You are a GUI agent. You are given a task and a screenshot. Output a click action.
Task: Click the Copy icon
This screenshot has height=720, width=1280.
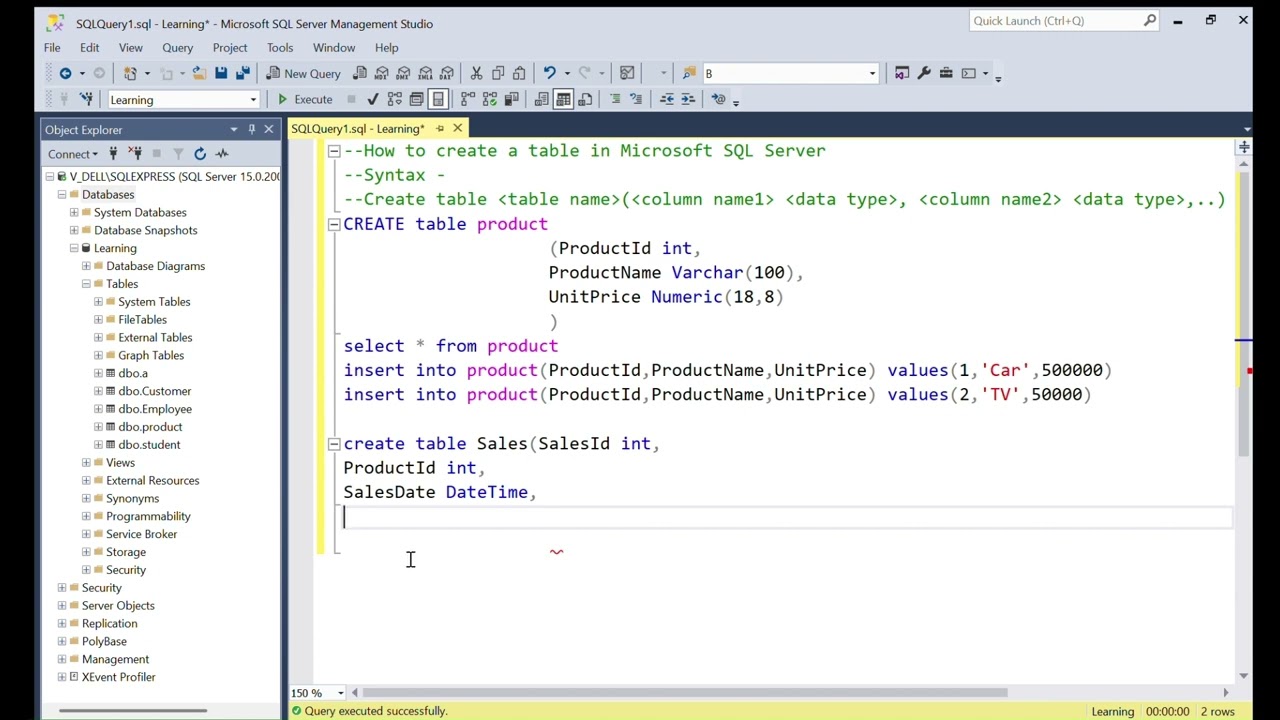(x=498, y=73)
